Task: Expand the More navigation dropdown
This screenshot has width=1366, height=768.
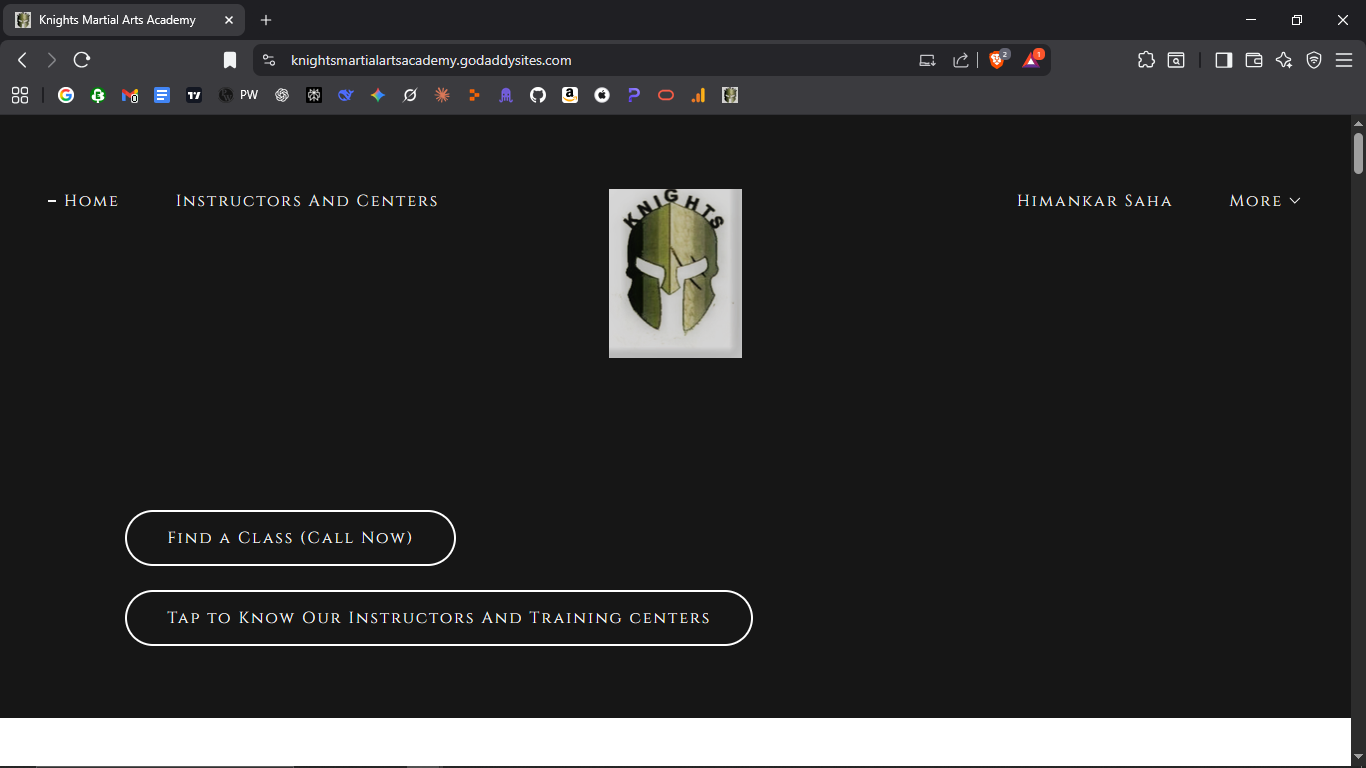Action: click(x=1264, y=200)
